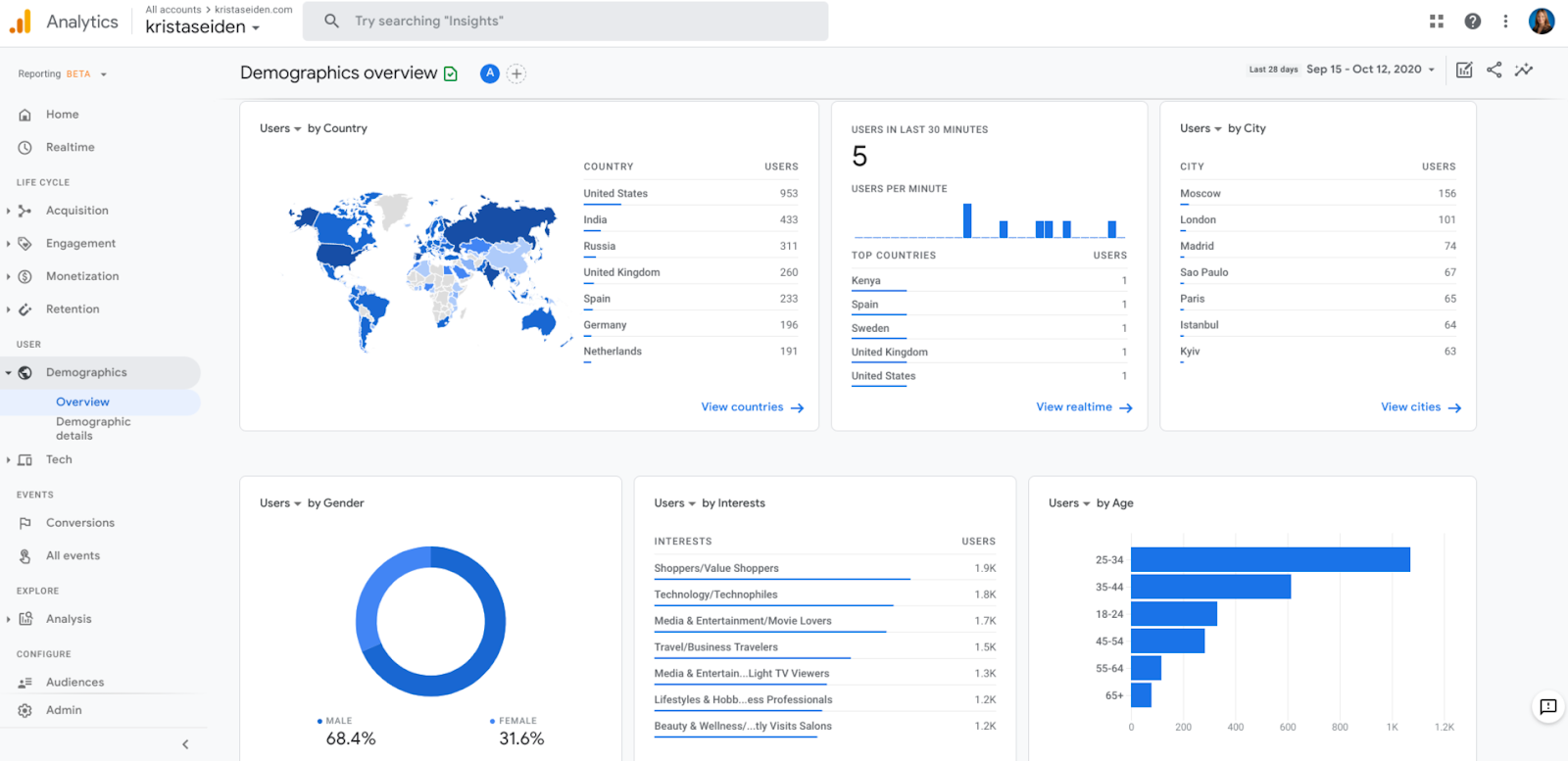The image size is (1568, 761).
Task: Click the Tech devices icon
Action: (x=25, y=460)
